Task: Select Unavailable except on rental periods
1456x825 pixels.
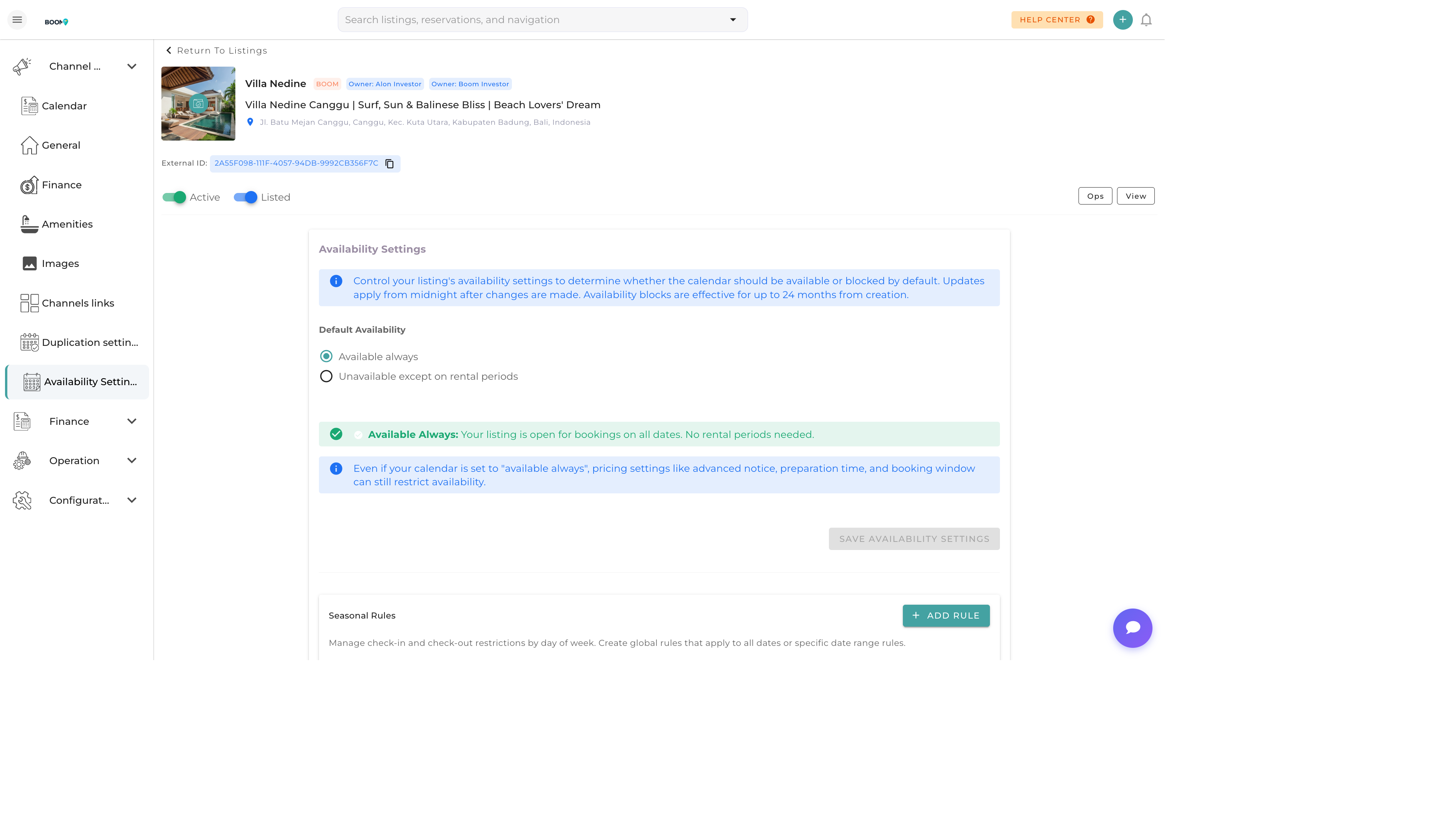Action: pyautogui.click(x=326, y=377)
